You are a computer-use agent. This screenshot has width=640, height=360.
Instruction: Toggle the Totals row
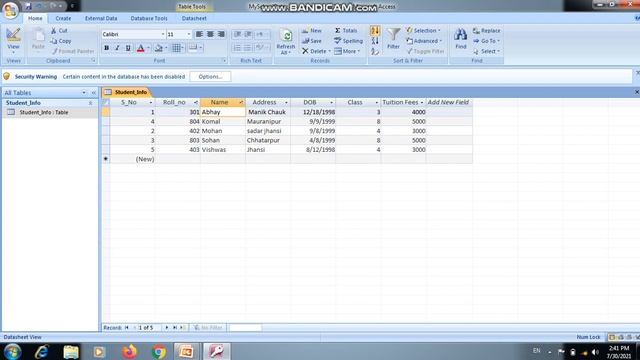(x=346, y=31)
